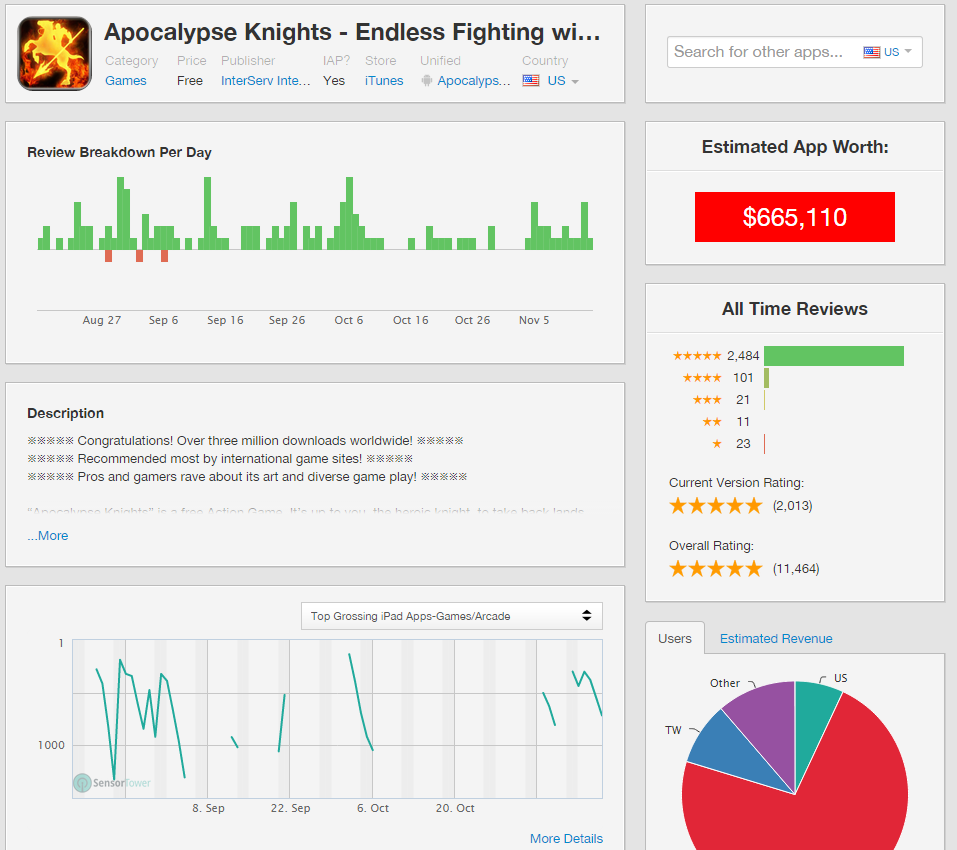Click the Description heading

coord(65,413)
